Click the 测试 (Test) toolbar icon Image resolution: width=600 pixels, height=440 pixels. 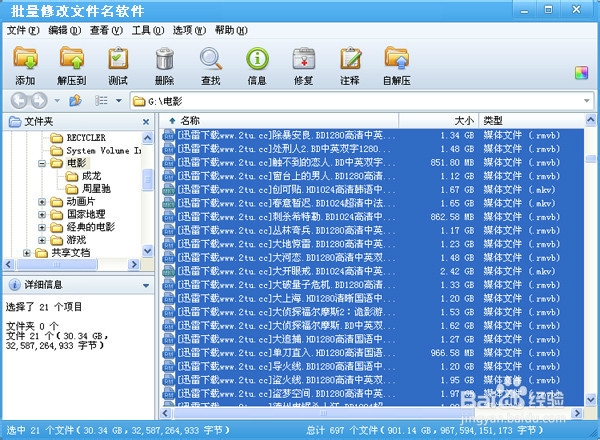(x=118, y=65)
